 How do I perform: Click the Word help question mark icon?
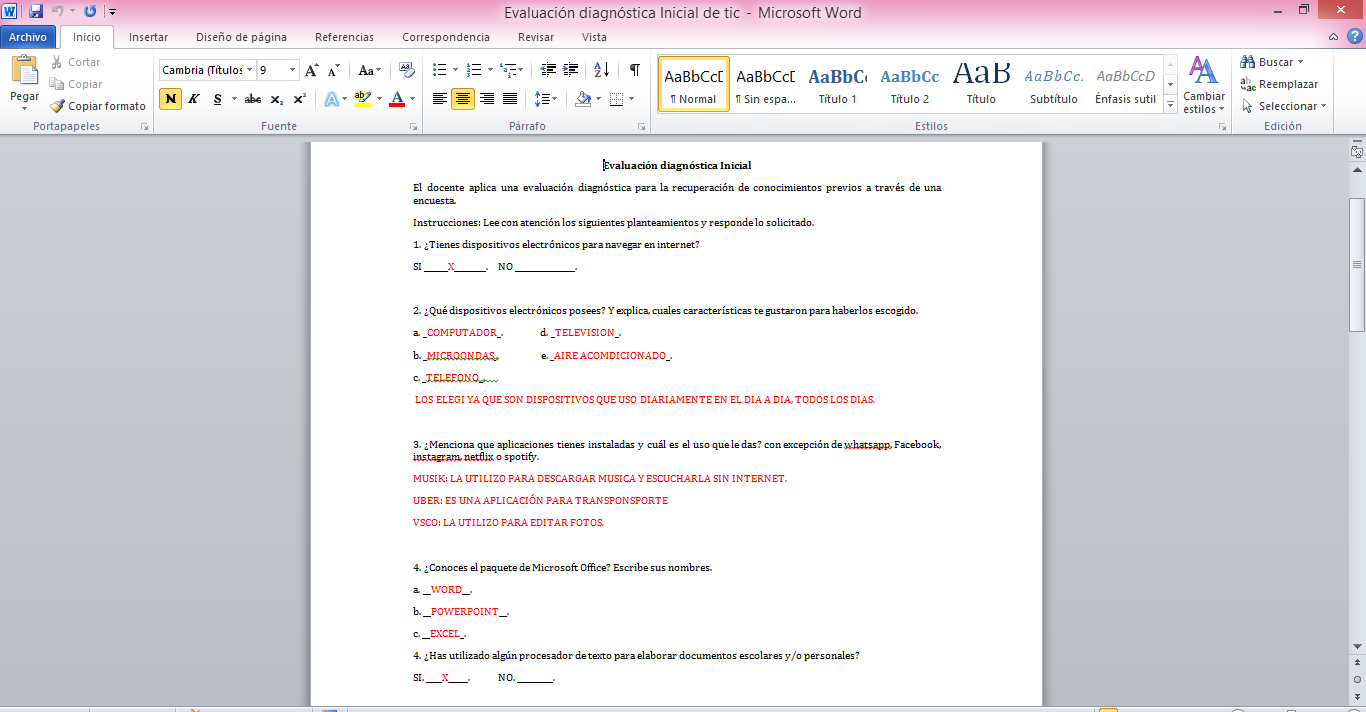[1353, 36]
